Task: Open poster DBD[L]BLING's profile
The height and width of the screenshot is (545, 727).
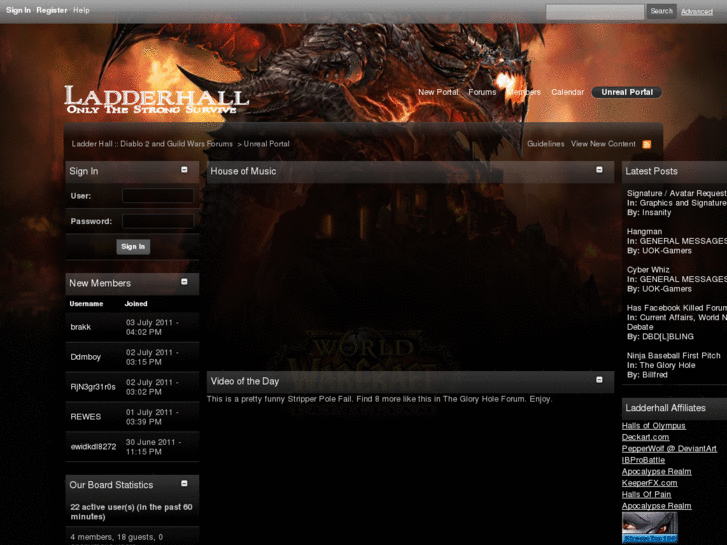Action: point(668,337)
